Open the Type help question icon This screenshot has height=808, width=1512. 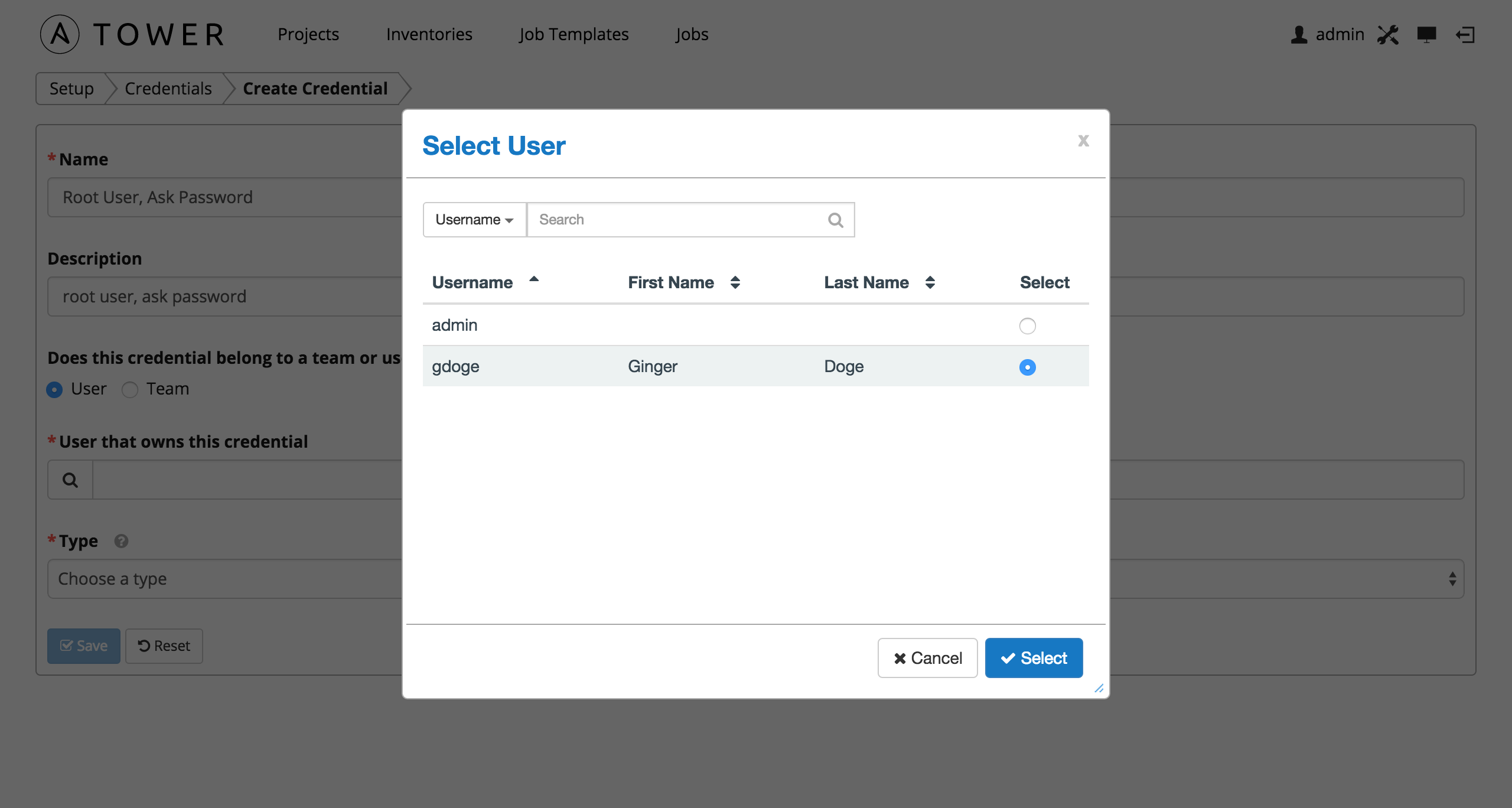[x=121, y=541]
